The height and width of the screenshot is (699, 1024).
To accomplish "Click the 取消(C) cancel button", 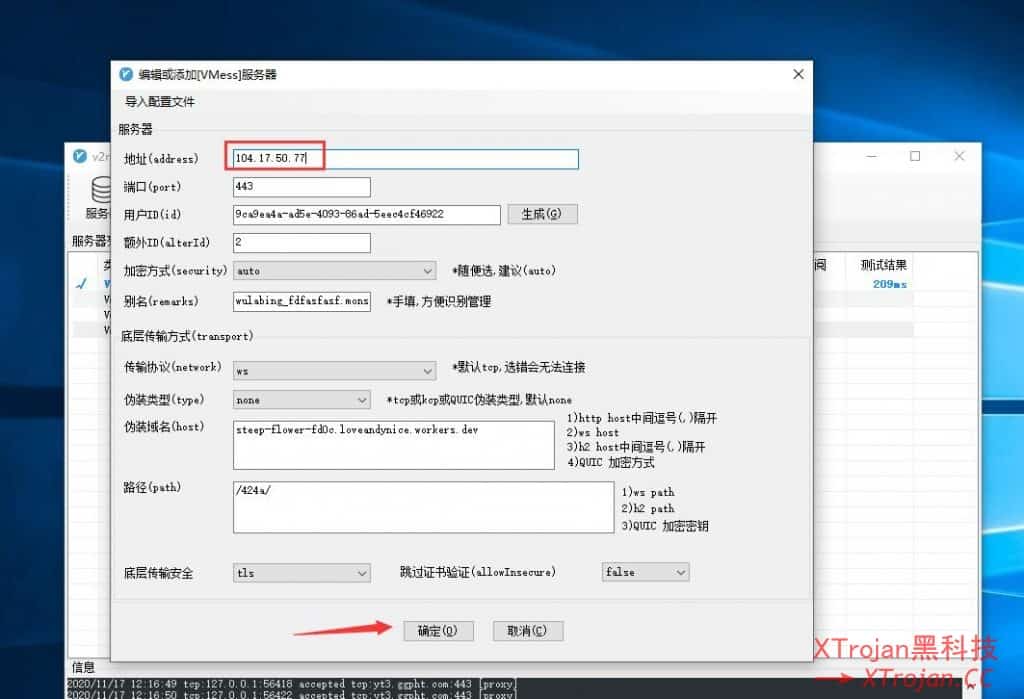I will (528, 630).
